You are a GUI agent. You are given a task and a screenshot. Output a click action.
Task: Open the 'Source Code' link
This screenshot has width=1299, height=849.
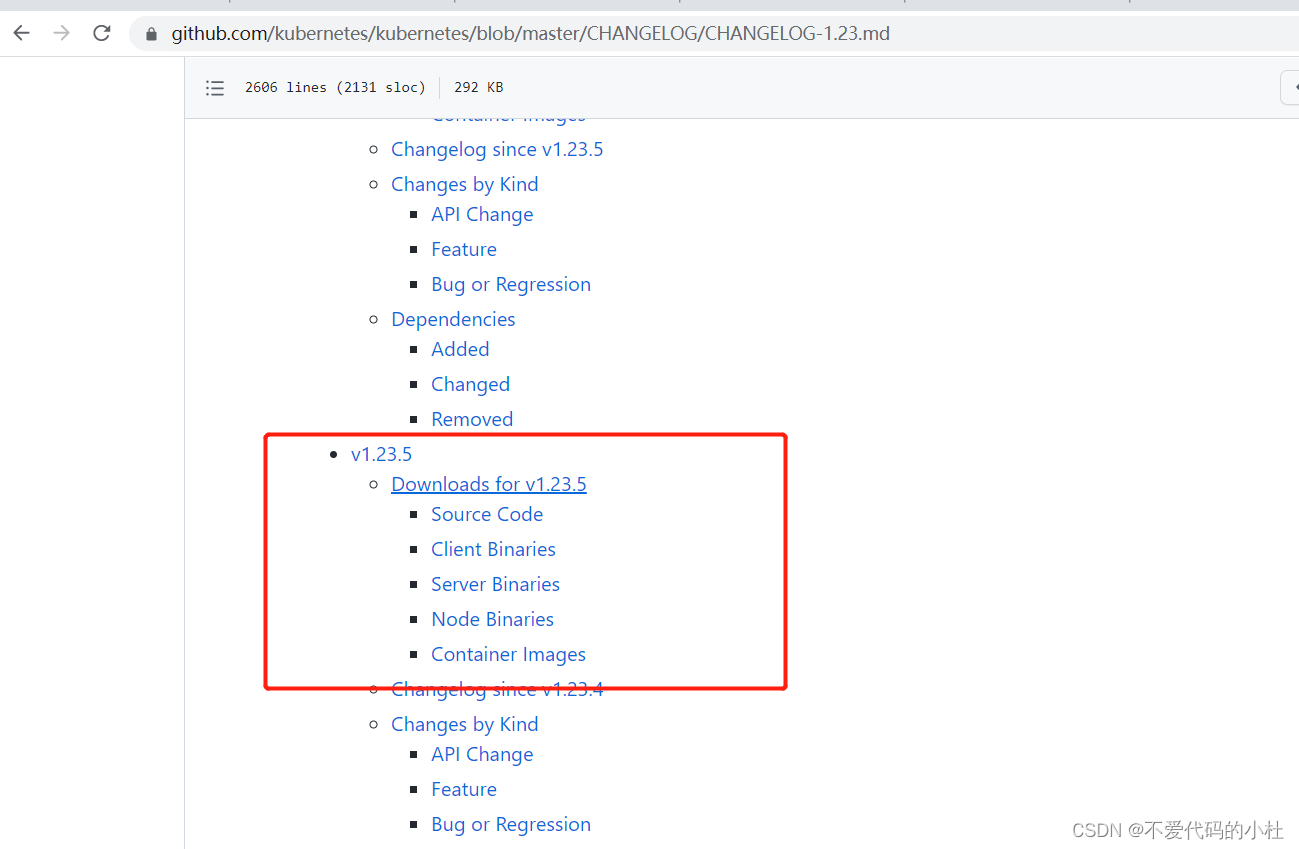click(487, 514)
